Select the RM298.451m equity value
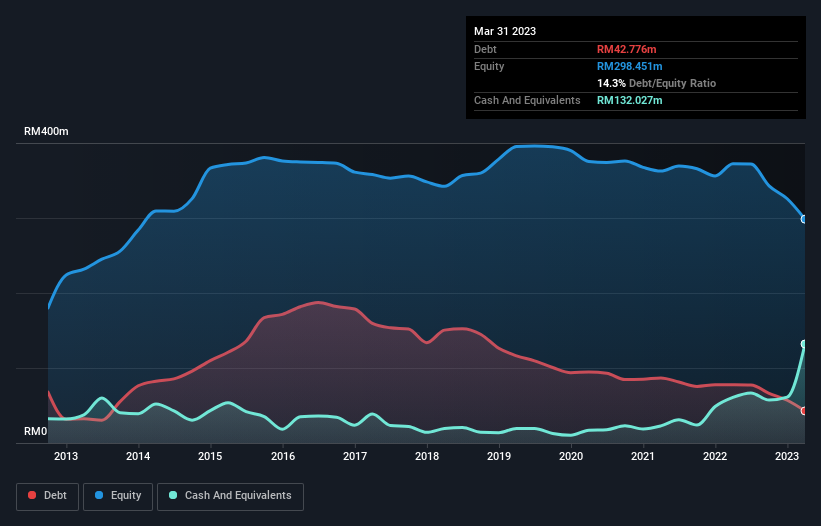Screen dimensions: 821x526 pos(632,66)
